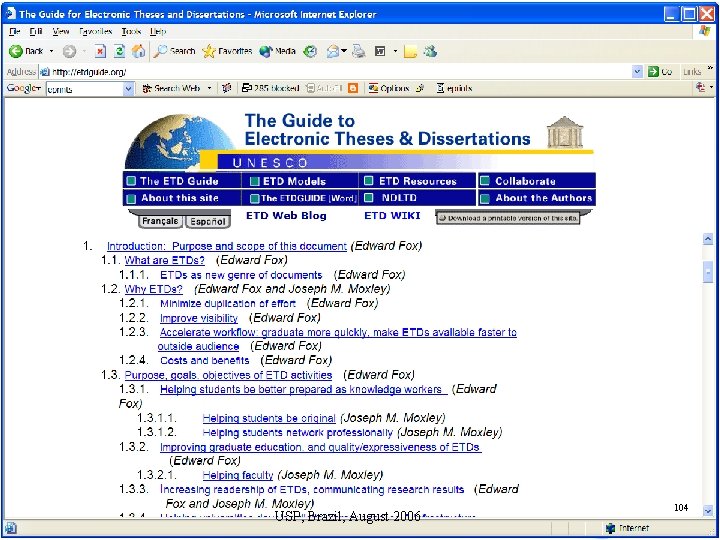The width and height of the screenshot is (720, 540).
Task: Open the Favorites menu
Action: pyautogui.click(x=96, y=32)
